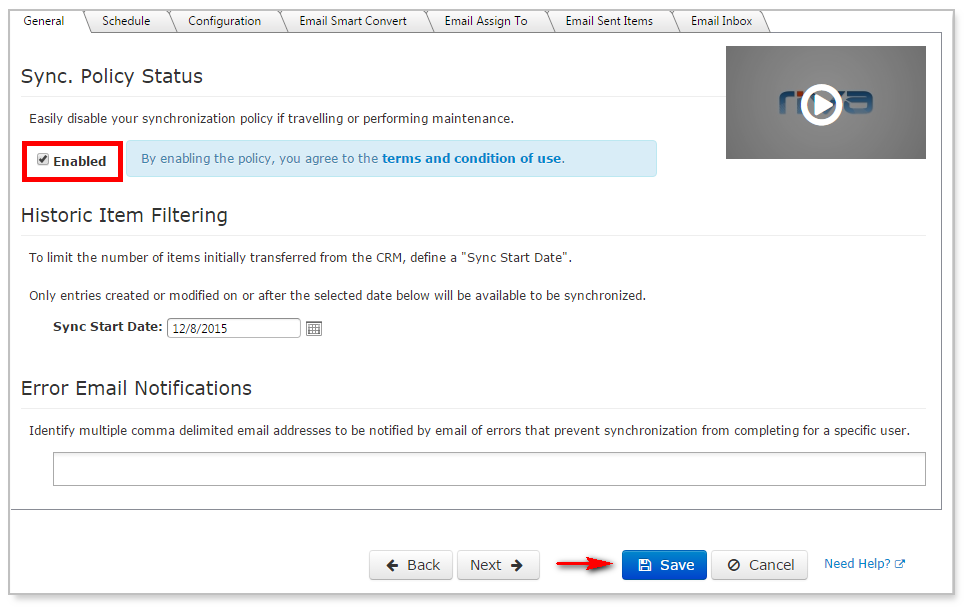This screenshot has width=964, height=607.
Task: Open the Email Smart Convert tab
Action: point(353,21)
